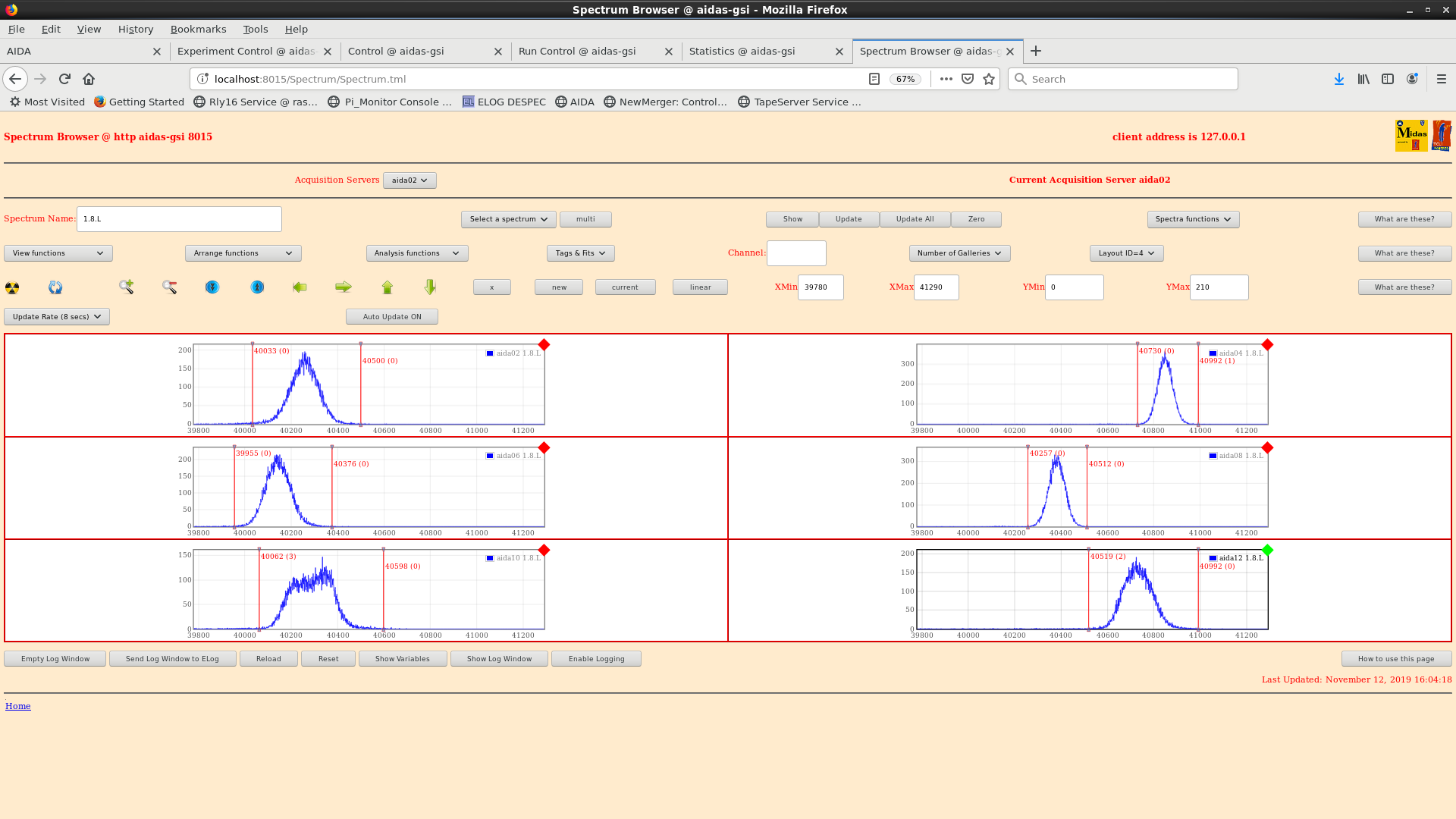Go to browser home page icon
This screenshot has width=1456, height=819.
[x=89, y=79]
